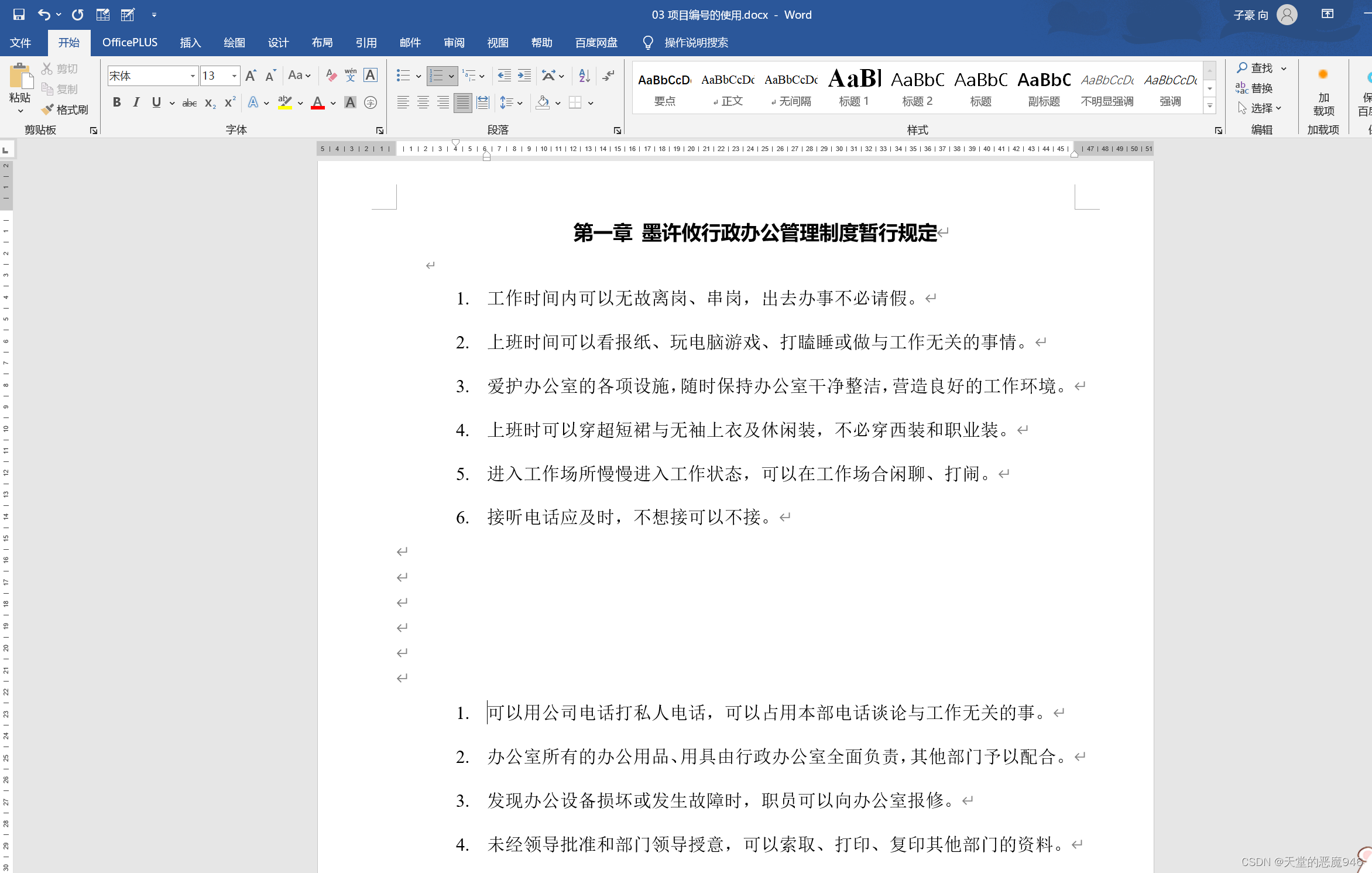Apply the 正文 normal style
The width and height of the screenshot is (1372, 873).
pos(728,88)
